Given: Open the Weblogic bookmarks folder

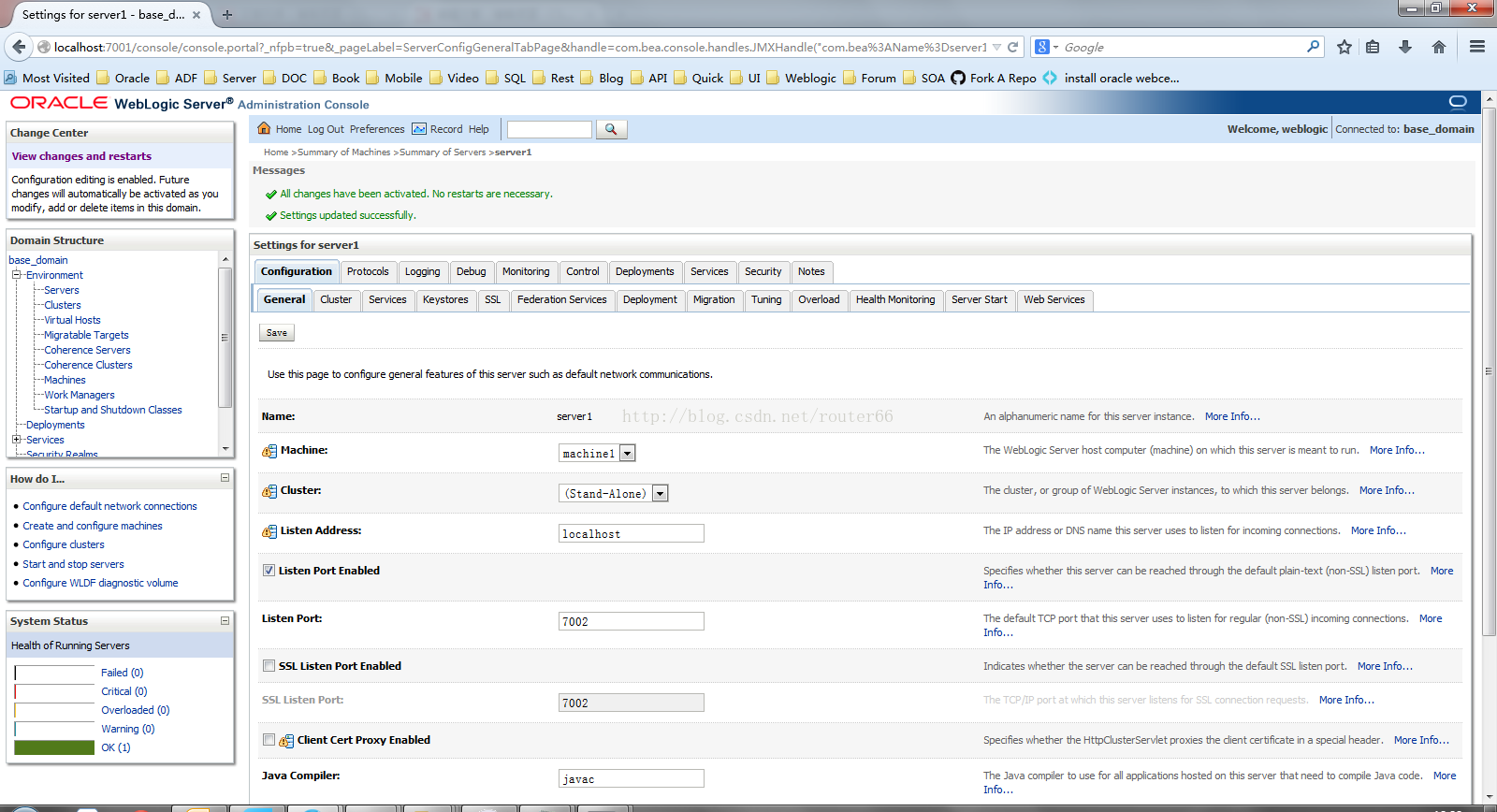Looking at the screenshot, I should pos(802,79).
